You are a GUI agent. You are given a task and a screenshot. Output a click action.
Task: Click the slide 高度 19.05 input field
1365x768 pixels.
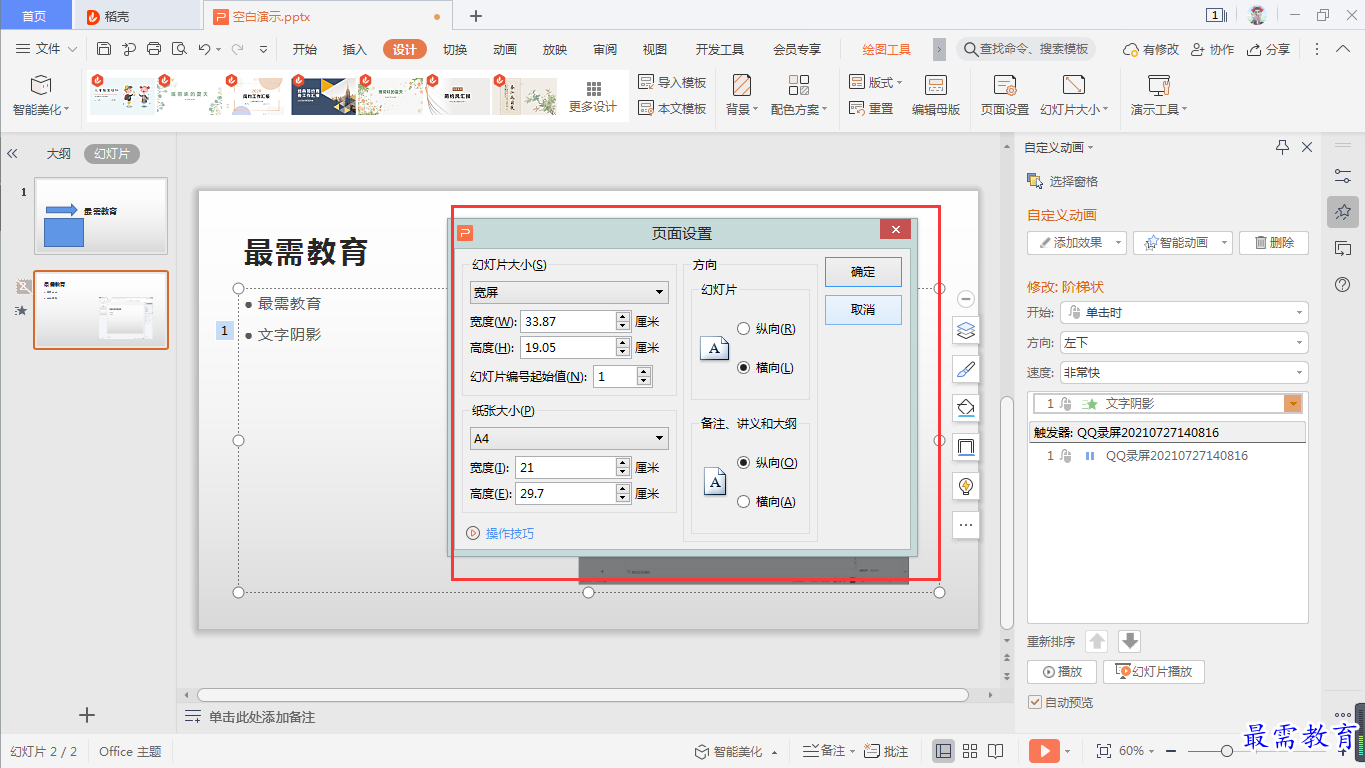568,347
